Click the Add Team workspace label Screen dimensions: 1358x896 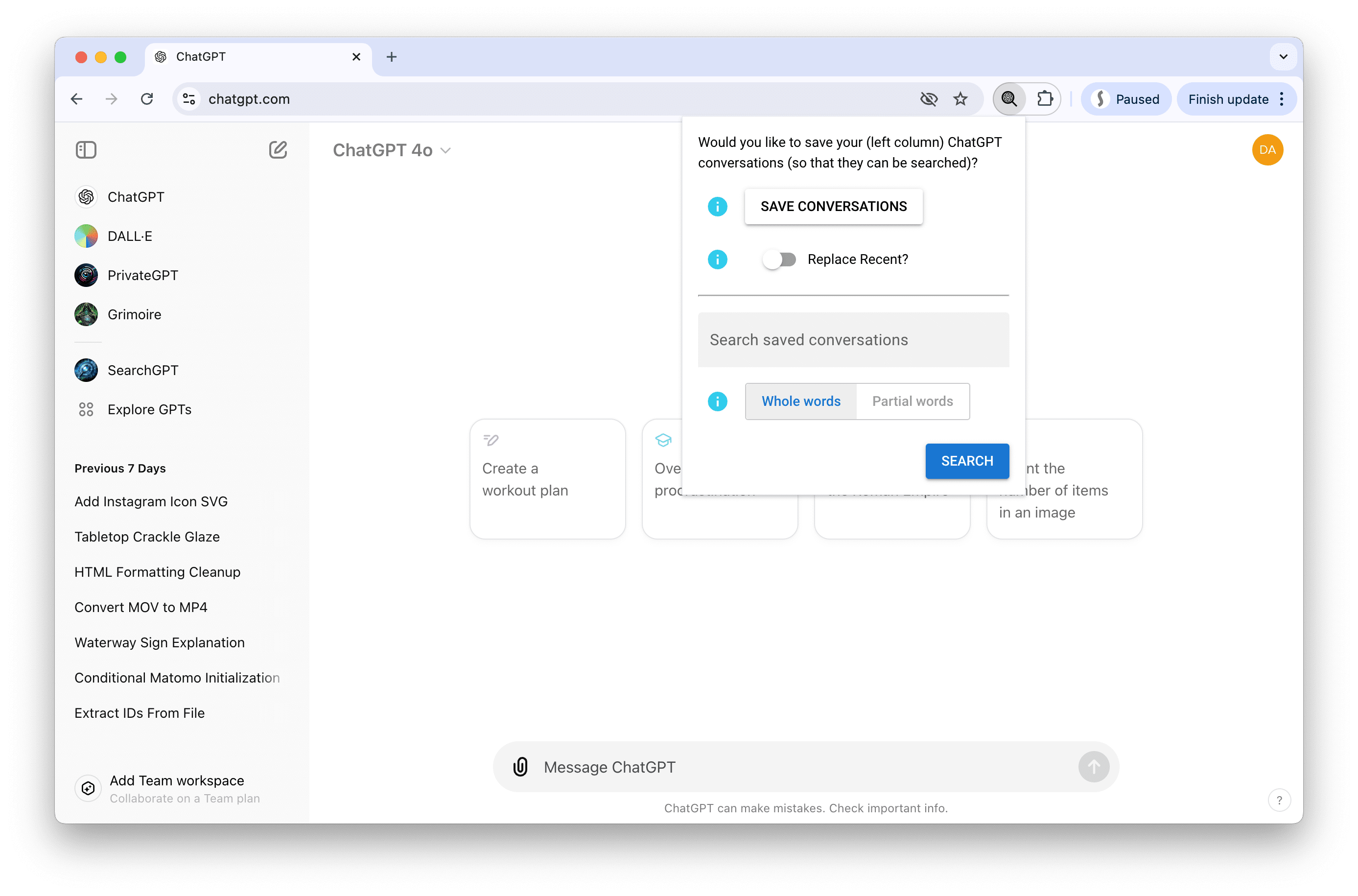177,780
